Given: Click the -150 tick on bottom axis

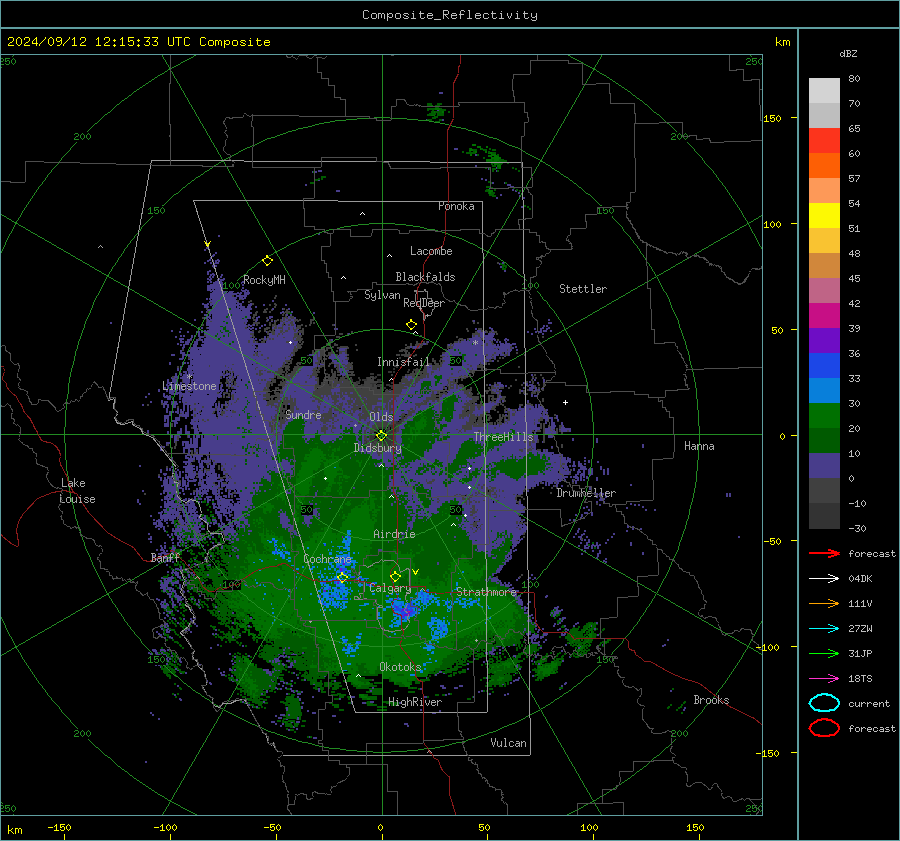Looking at the screenshot, I should (x=59, y=828).
